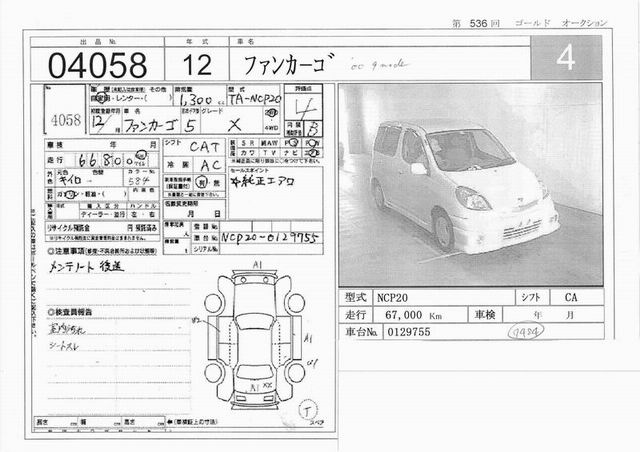The height and width of the screenshot is (452, 640).
Task: Click the 4WD label
Action: pyautogui.click(x=271, y=128)
